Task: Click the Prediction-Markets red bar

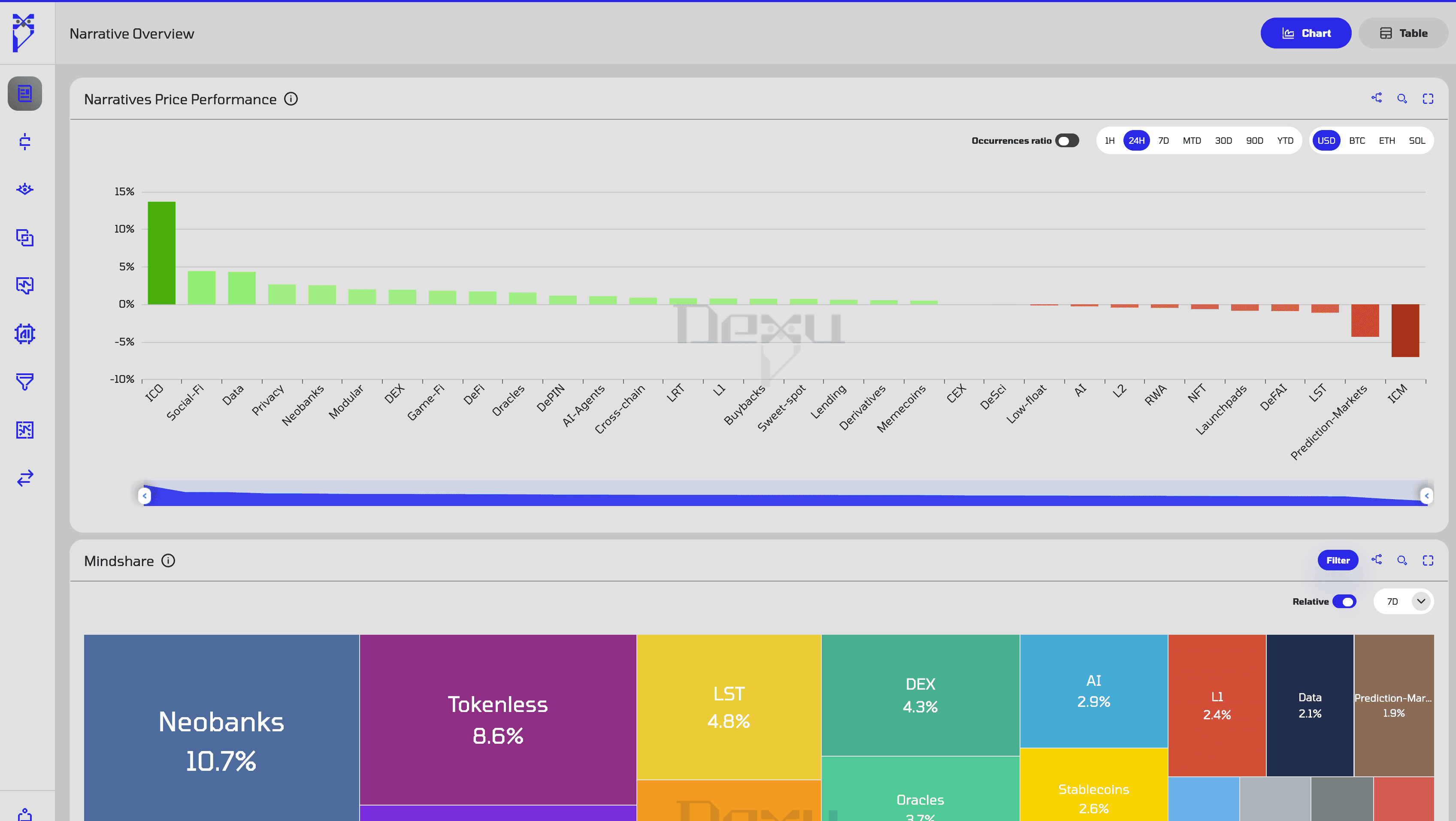Action: tap(1365, 320)
